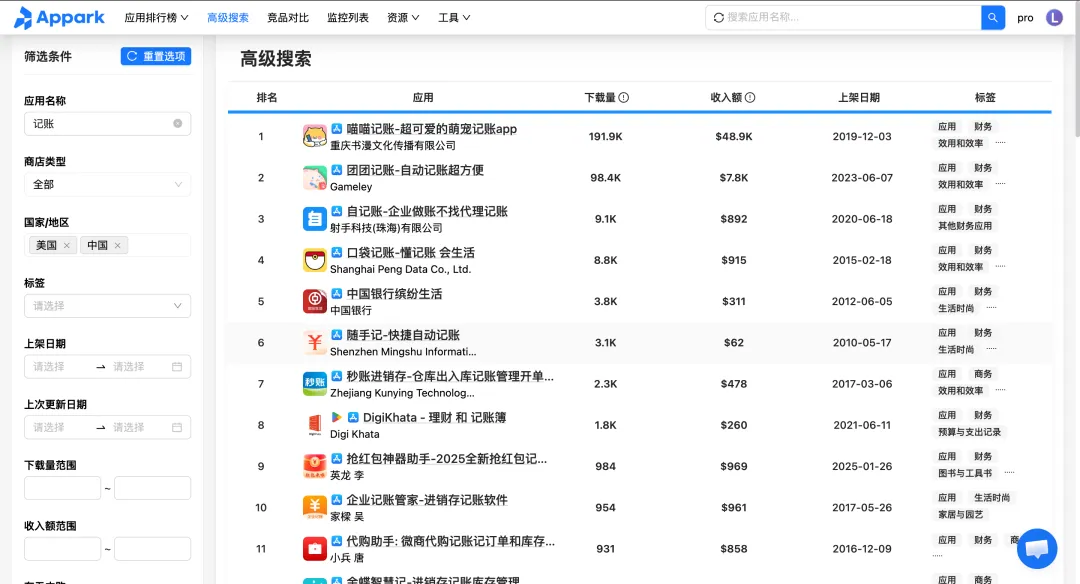Click the 收入额 info icon

(x=750, y=98)
